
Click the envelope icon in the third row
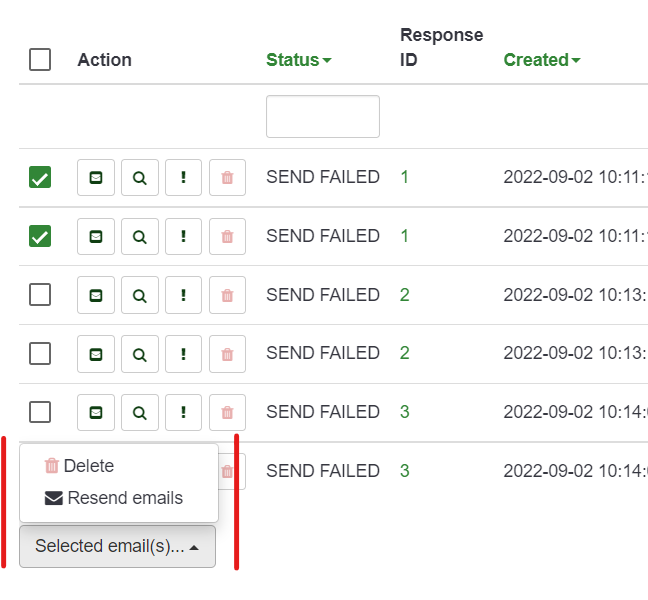(x=96, y=296)
